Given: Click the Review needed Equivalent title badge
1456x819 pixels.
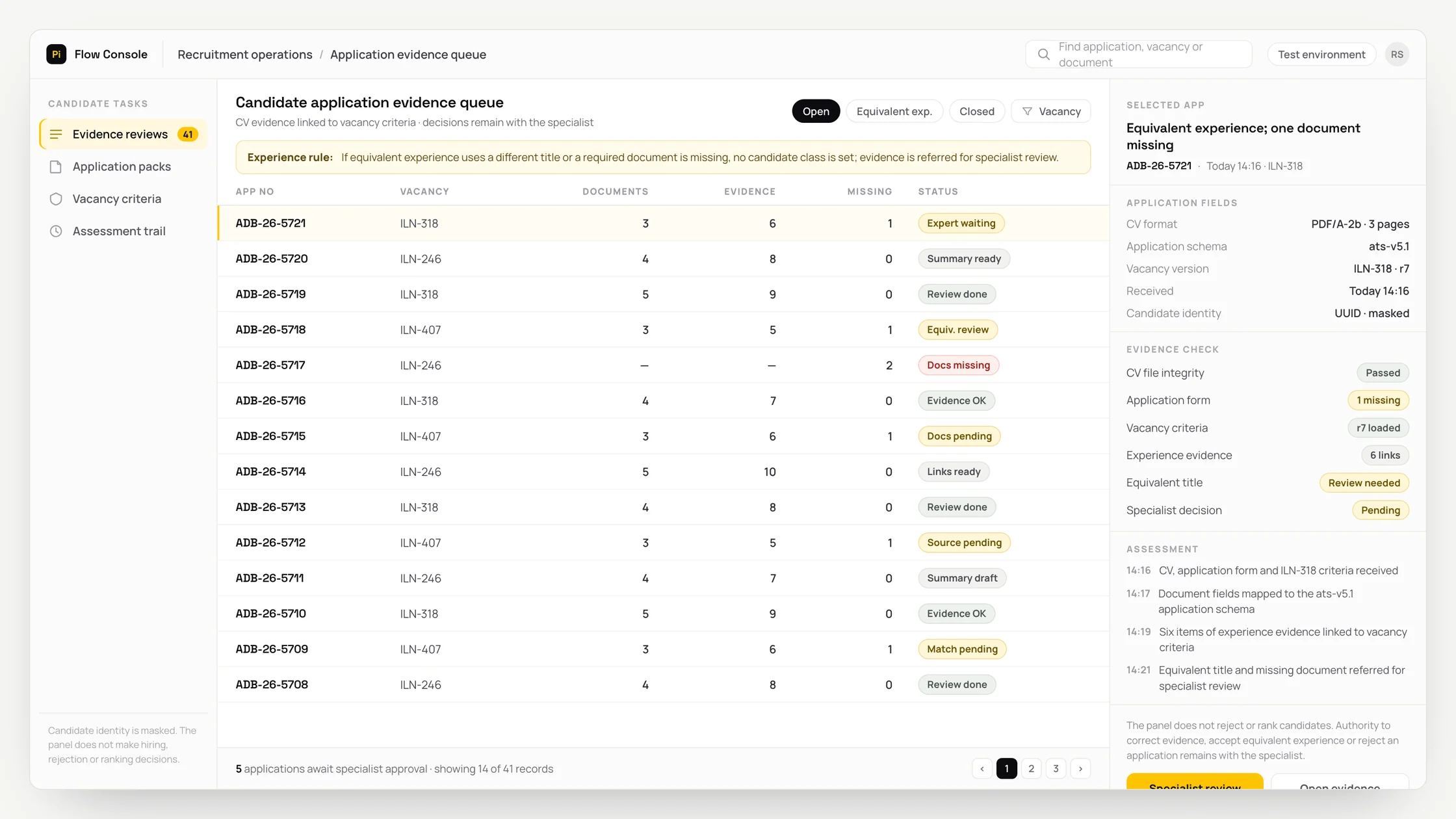Looking at the screenshot, I should point(1364,483).
